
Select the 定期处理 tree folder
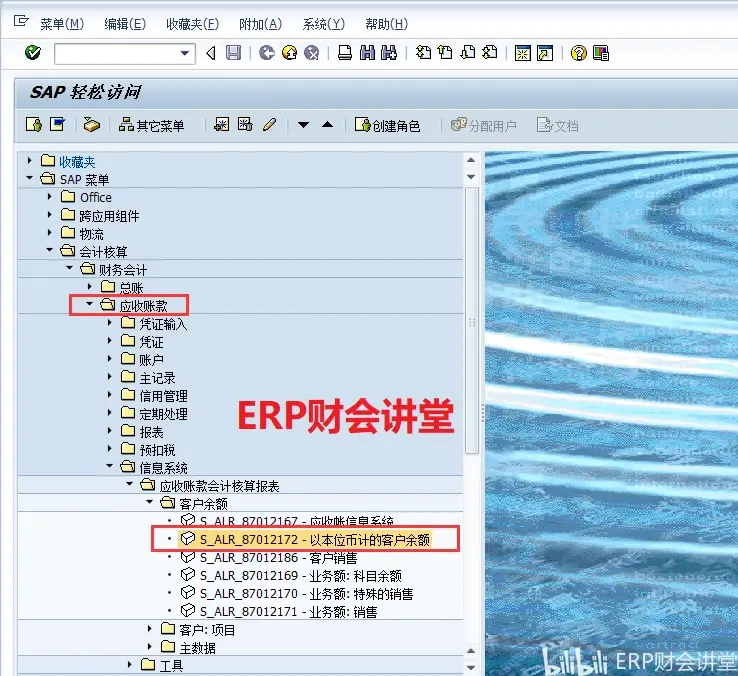tap(154, 413)
